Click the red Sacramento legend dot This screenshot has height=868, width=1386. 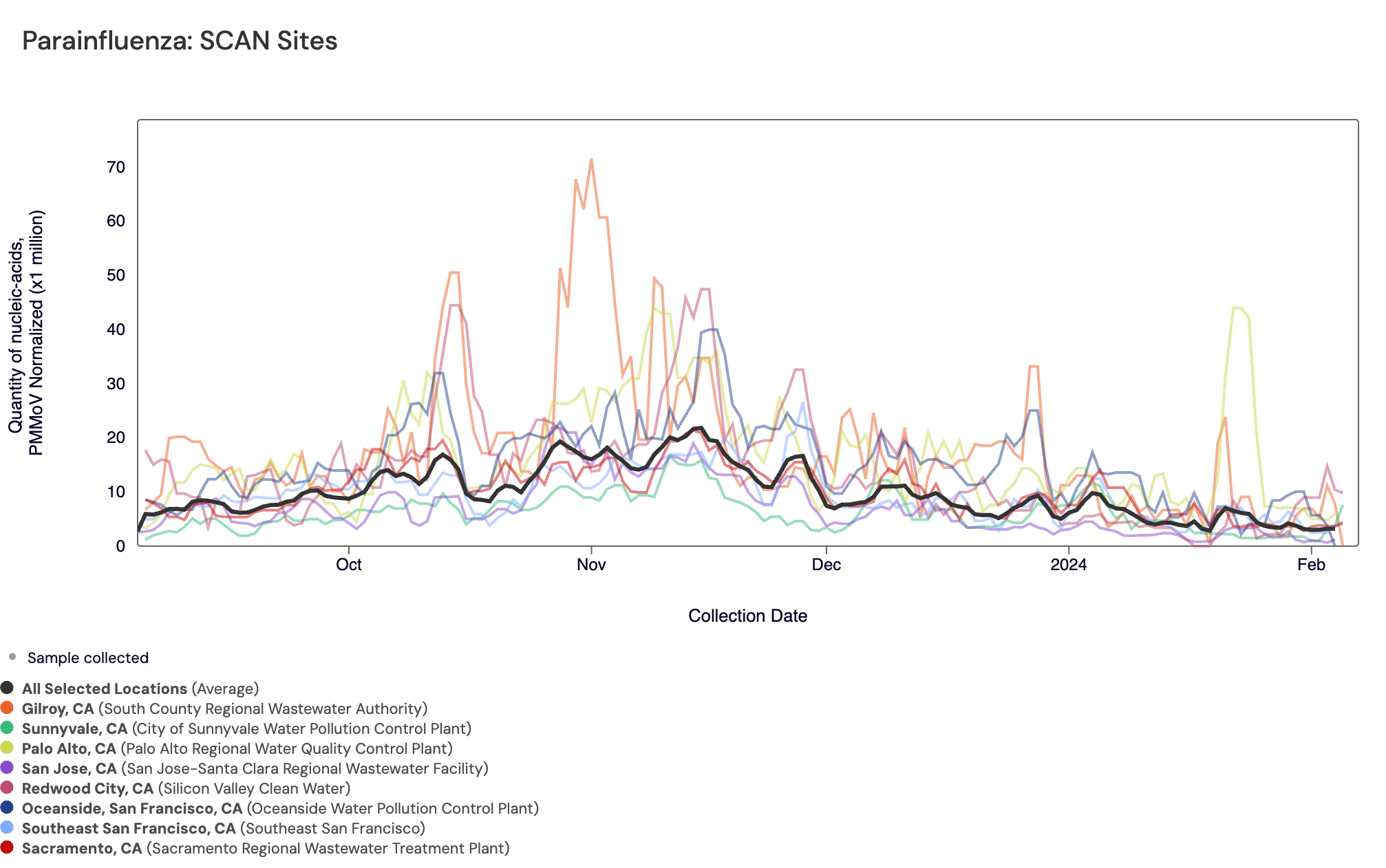(8, 848)
